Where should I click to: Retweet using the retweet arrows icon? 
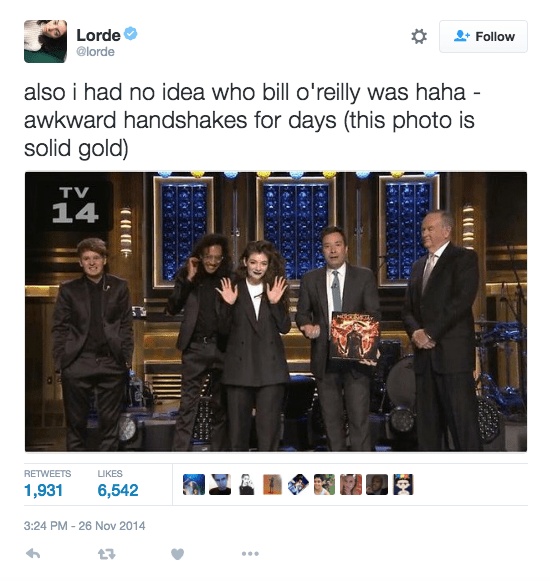[107, 554]
